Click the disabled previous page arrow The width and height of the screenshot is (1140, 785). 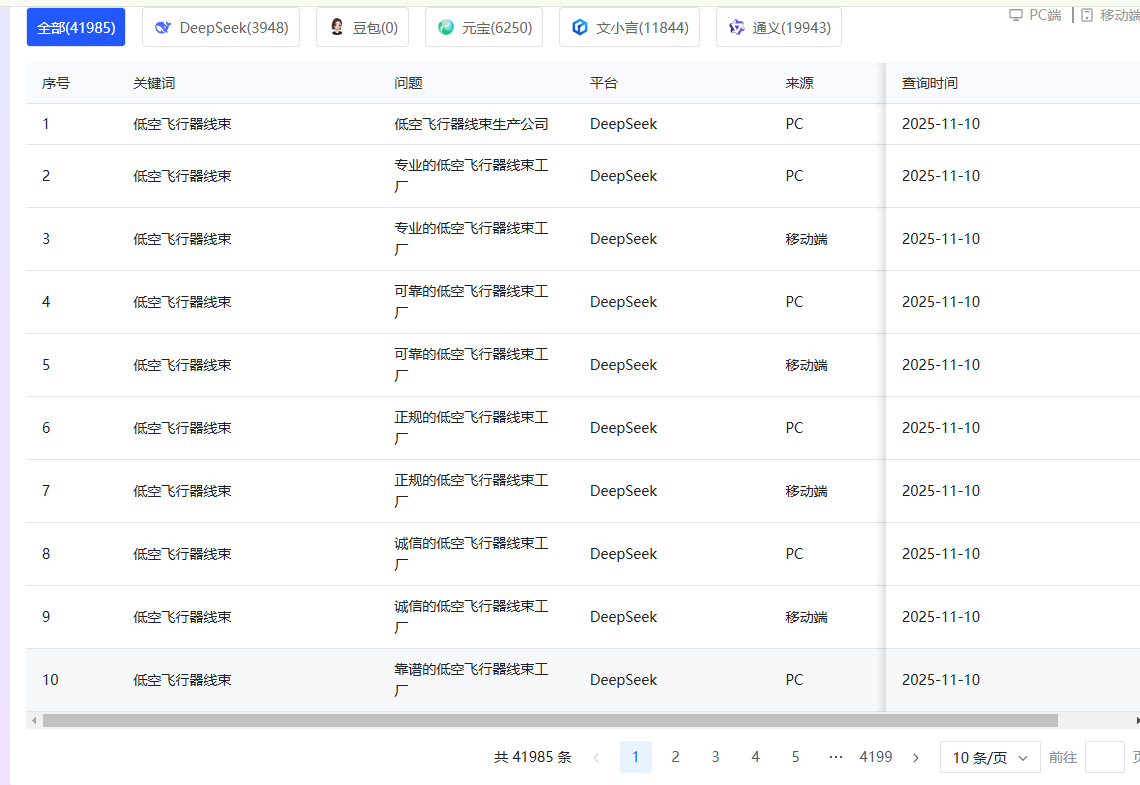(596, 758)
